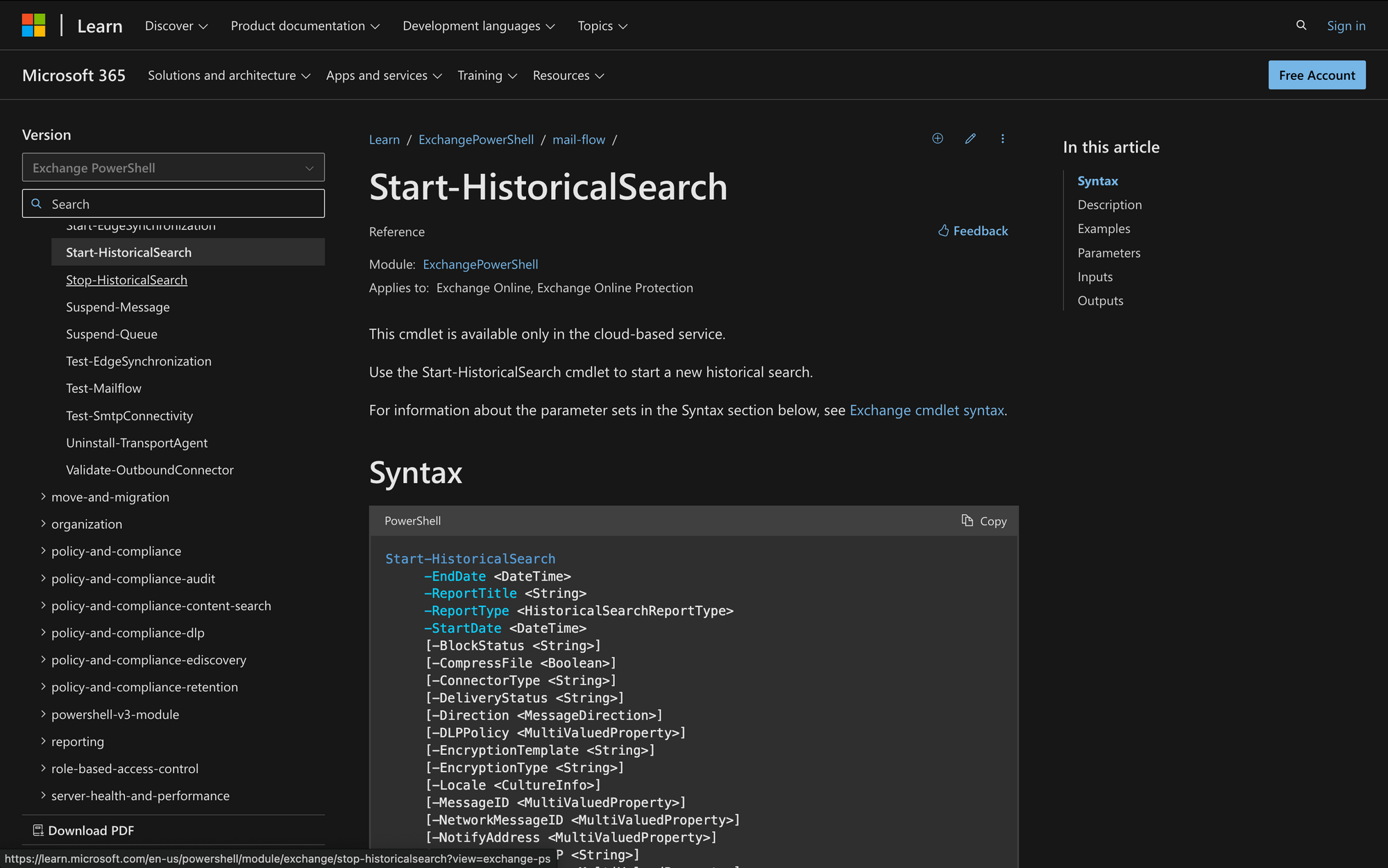
Task: Click -StartDate parameter in code
Action: coord(463,628)
